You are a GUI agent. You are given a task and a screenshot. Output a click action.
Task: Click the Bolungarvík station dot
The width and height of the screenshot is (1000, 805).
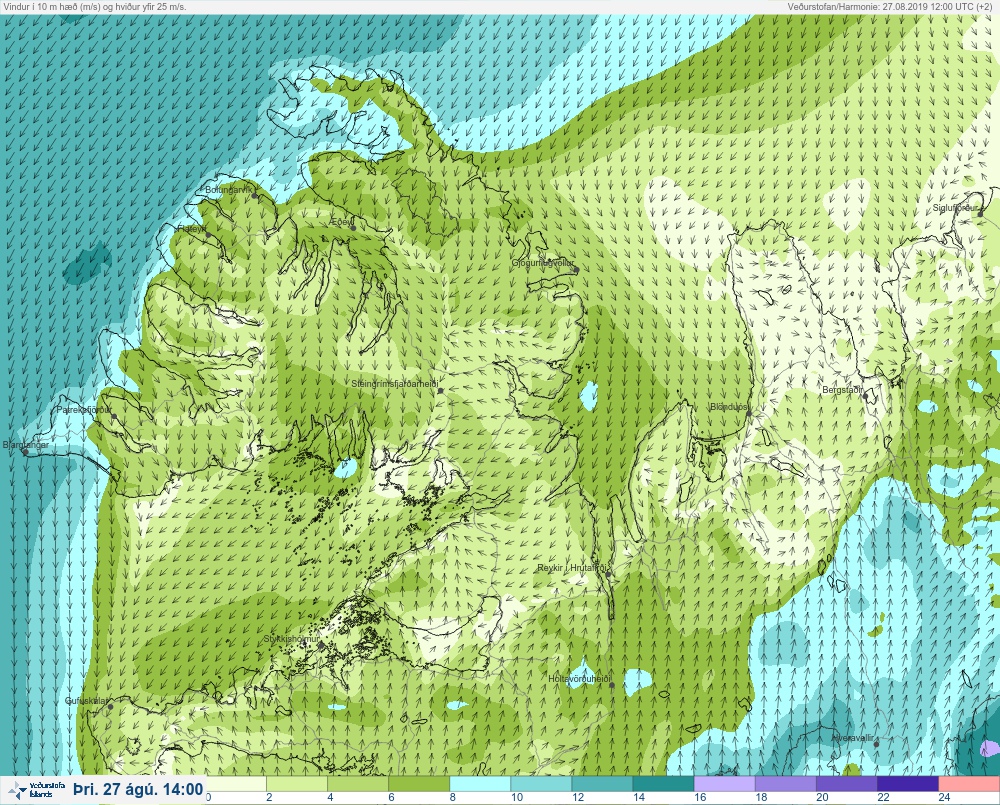255,196
